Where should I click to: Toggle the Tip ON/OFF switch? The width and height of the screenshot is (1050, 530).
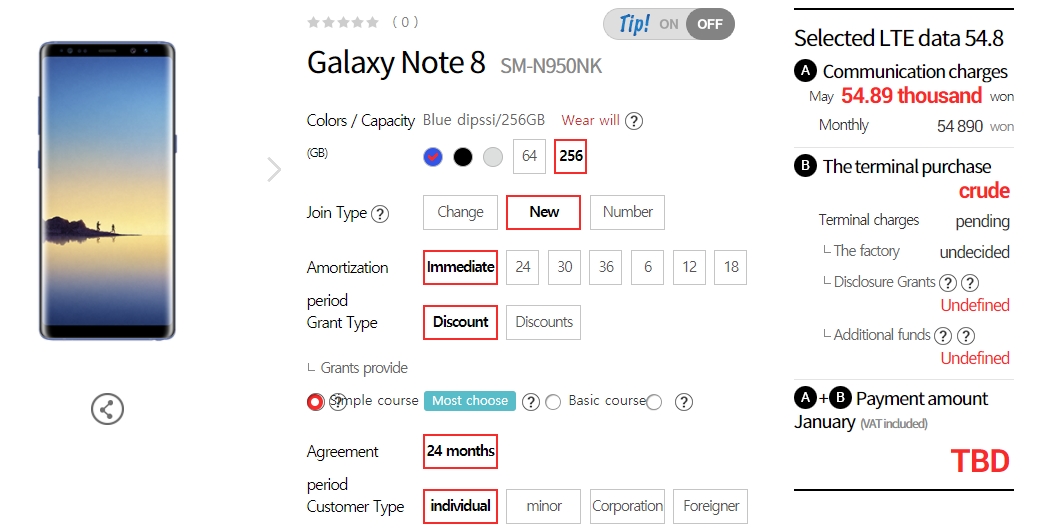pos(669,24)
